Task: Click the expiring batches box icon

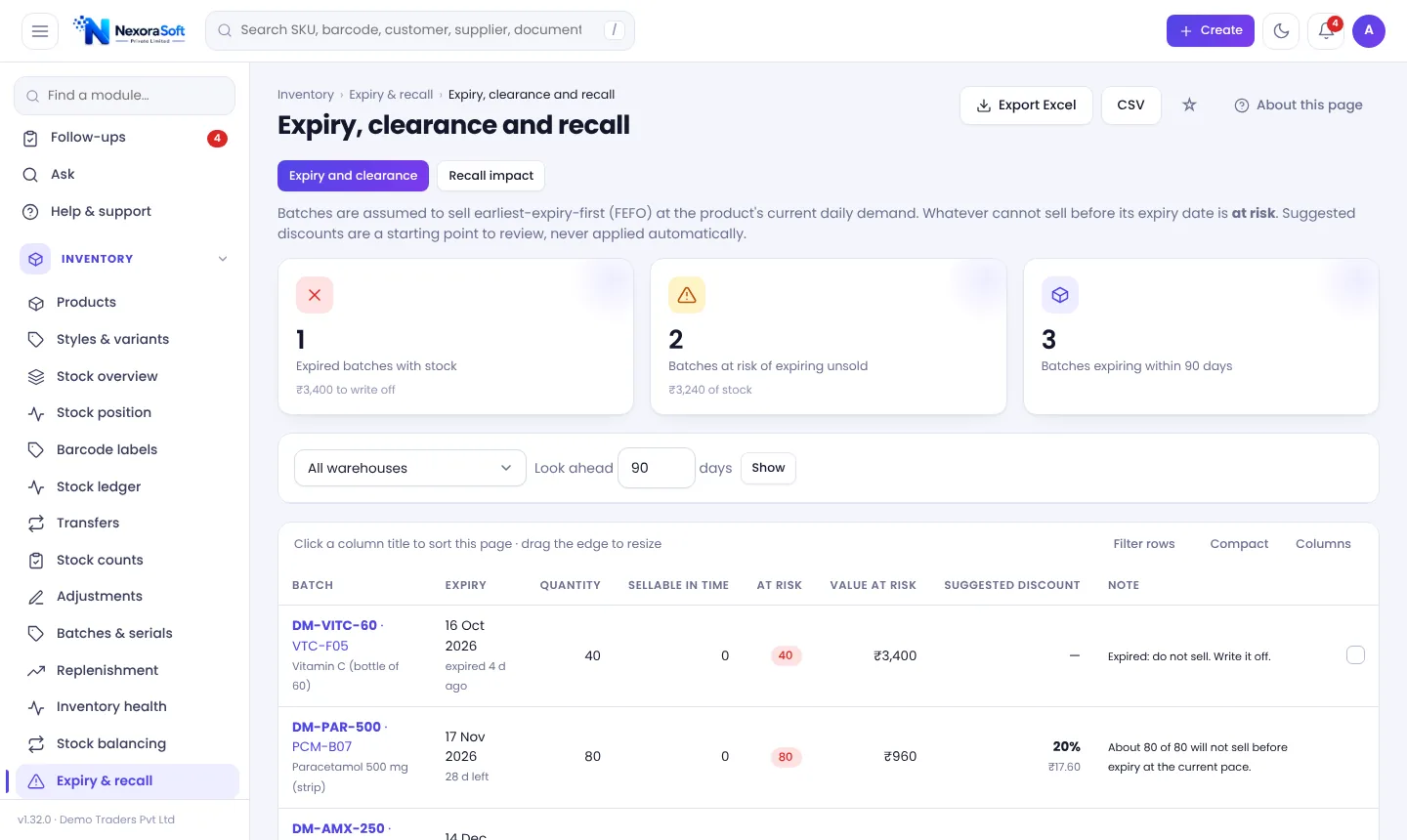Action: pyautogui.click(x=1060, y=295)
